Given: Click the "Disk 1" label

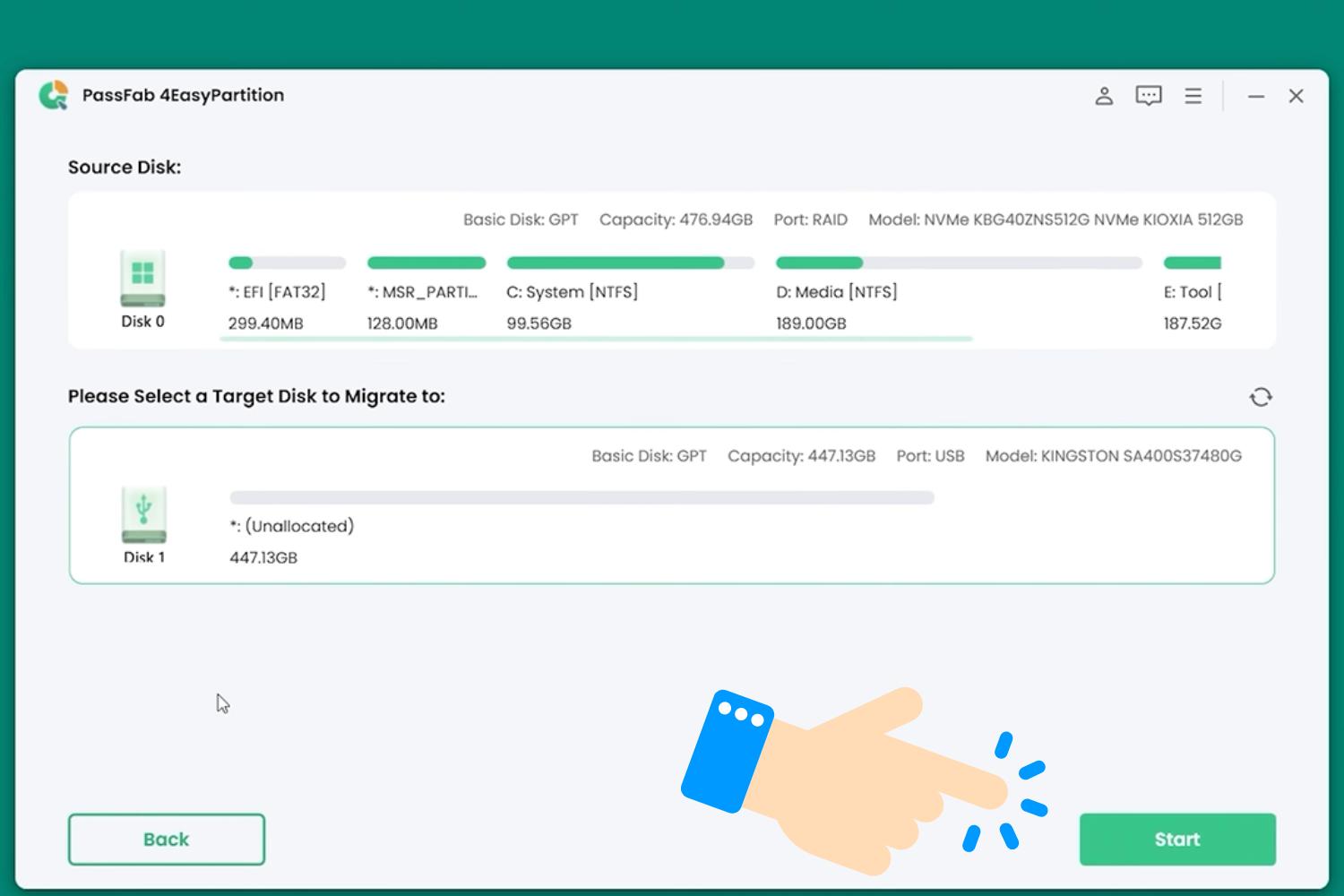Looking at the screenshot, I should click(144, 557).
